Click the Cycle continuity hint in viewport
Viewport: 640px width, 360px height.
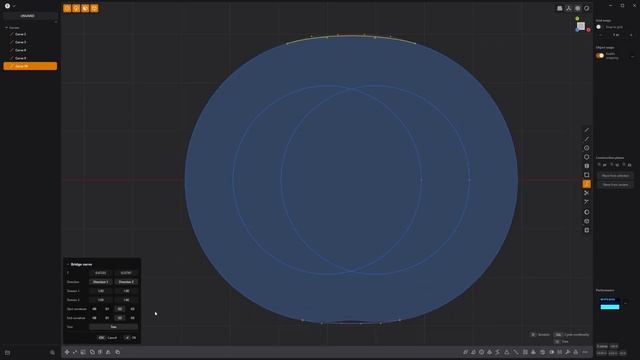pos(572,335)
